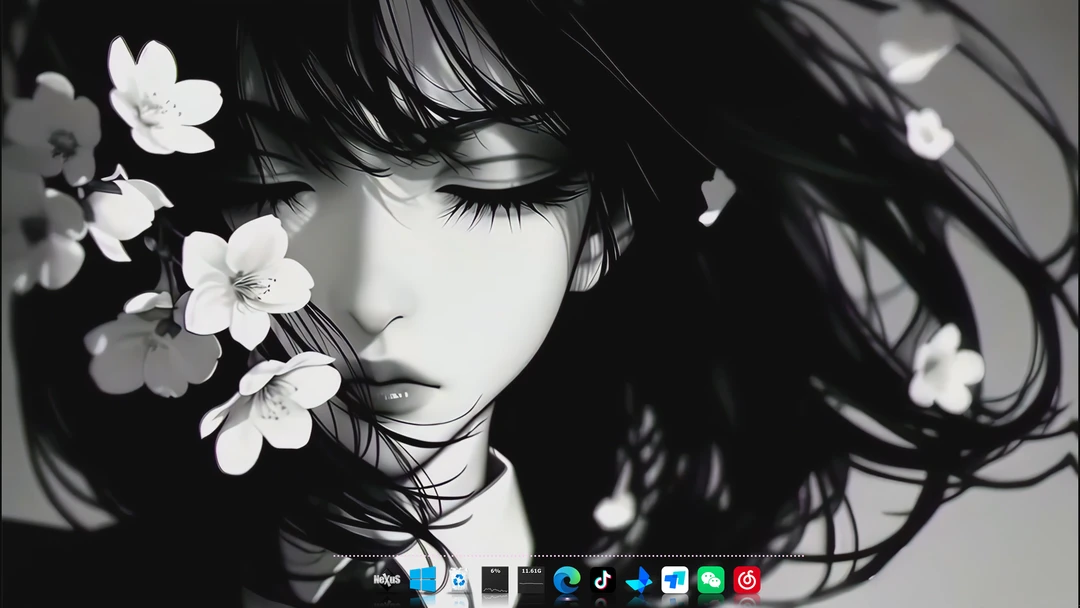The width and height of the screenshot is (1080, 608).
Task: Click the top-left white flower on wallpaper
Action: (163, 98)
